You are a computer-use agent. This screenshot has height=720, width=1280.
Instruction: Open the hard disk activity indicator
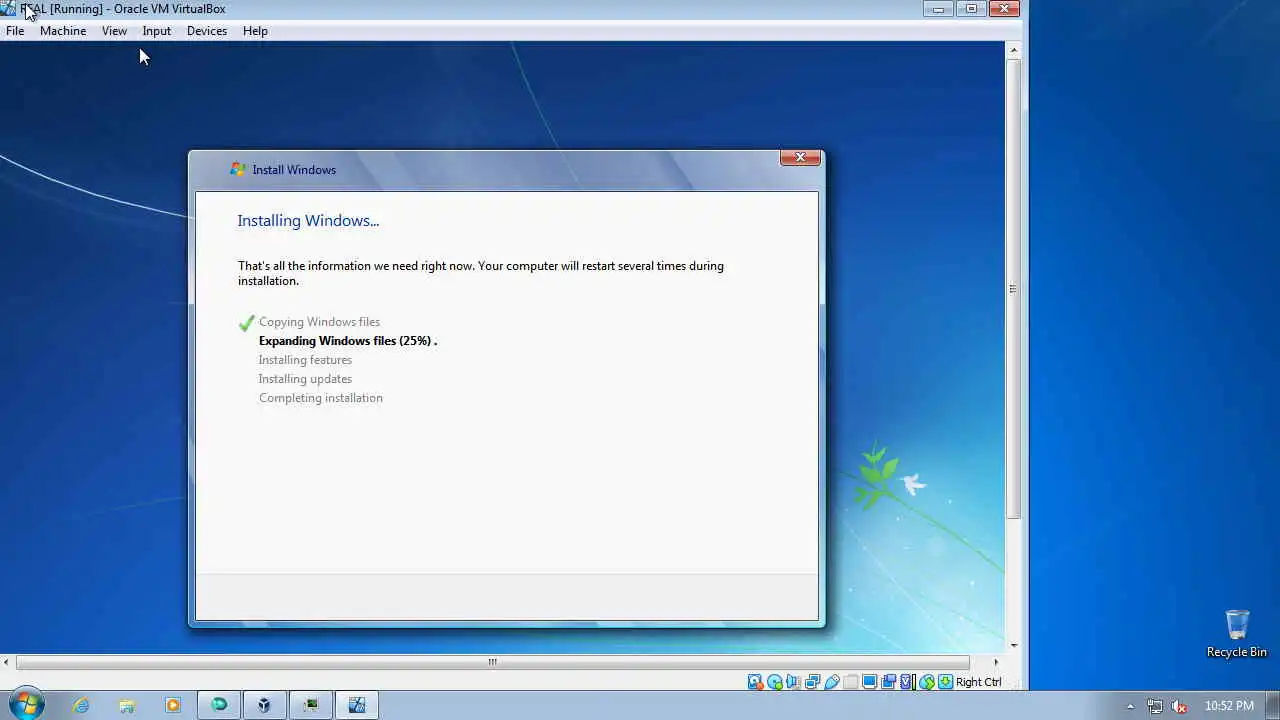pos(755,682)
